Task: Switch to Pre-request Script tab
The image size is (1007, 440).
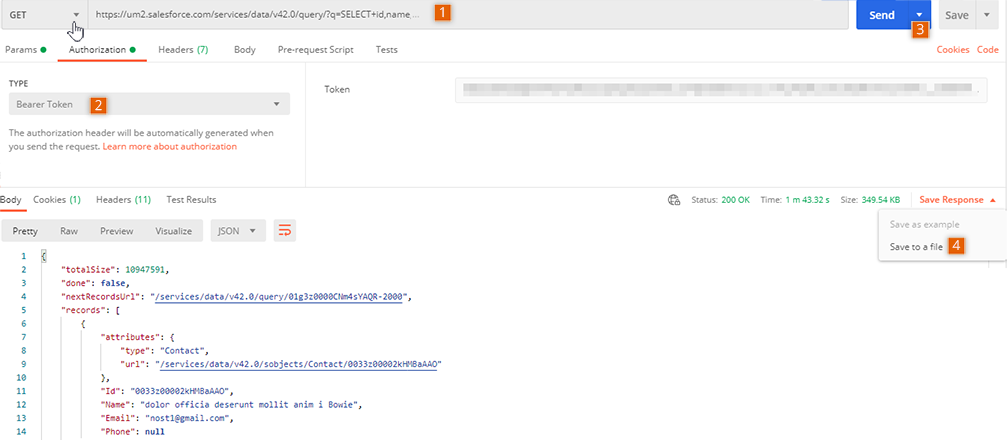Action: tap(315, 49)
